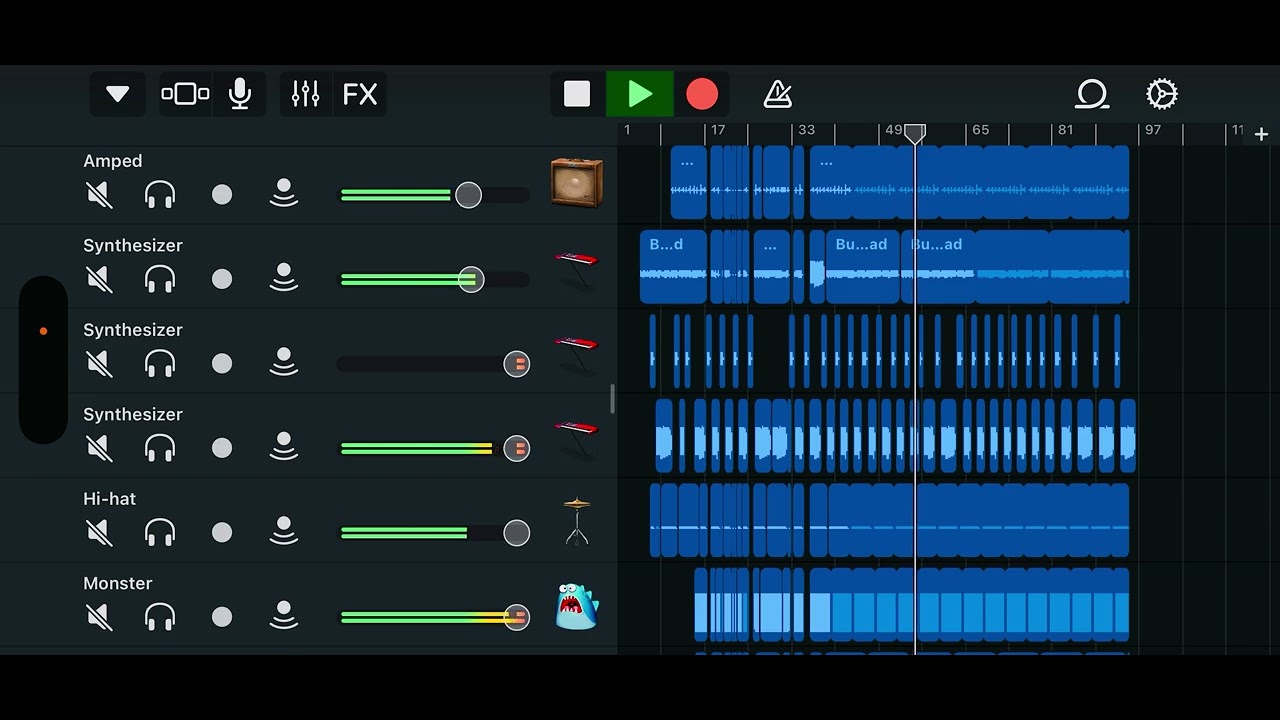
Task: Open the Loop Browser
Action: [x=1092, y=94]
